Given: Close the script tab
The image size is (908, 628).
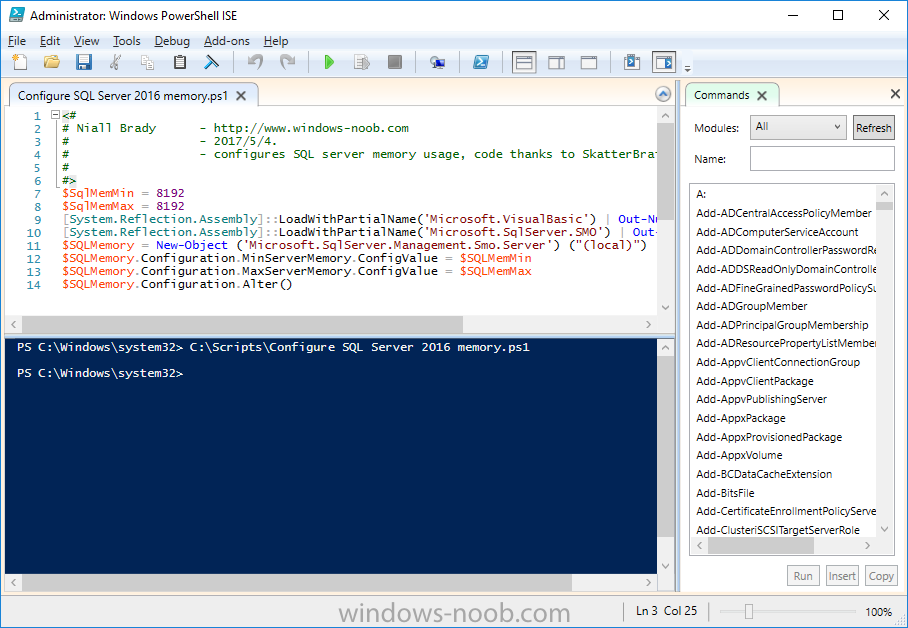Looking at the screenshot, I should pyautogui.click(x=241, y=96).
